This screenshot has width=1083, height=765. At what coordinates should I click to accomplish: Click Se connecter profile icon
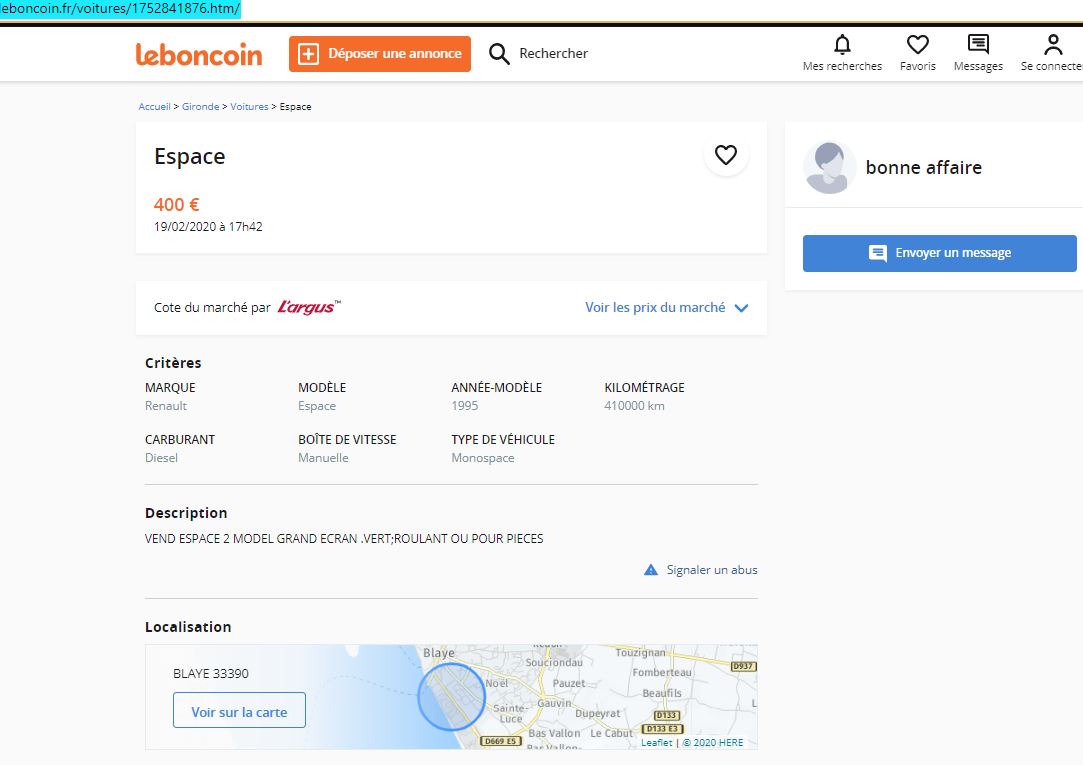click(1052, 45)
